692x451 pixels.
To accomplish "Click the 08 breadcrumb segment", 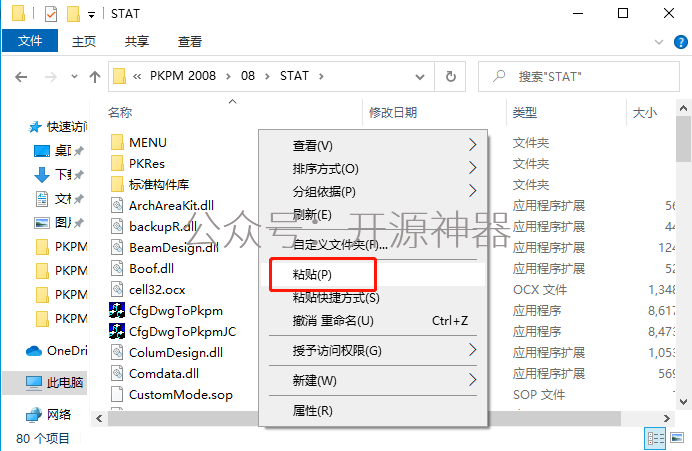I will click(x=248, y=76).
